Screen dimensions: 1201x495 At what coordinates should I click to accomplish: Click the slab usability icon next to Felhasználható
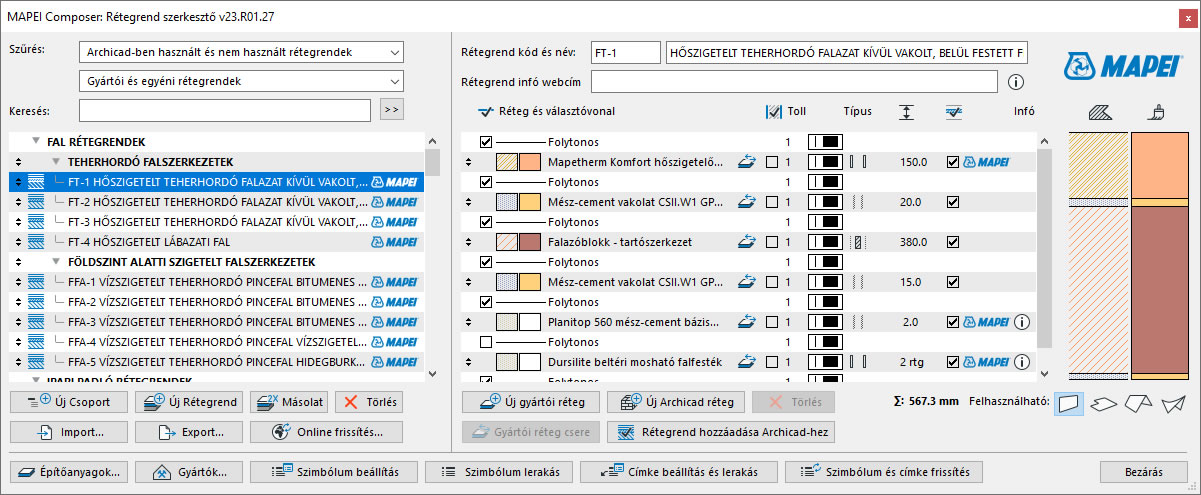click(1104, 403)
